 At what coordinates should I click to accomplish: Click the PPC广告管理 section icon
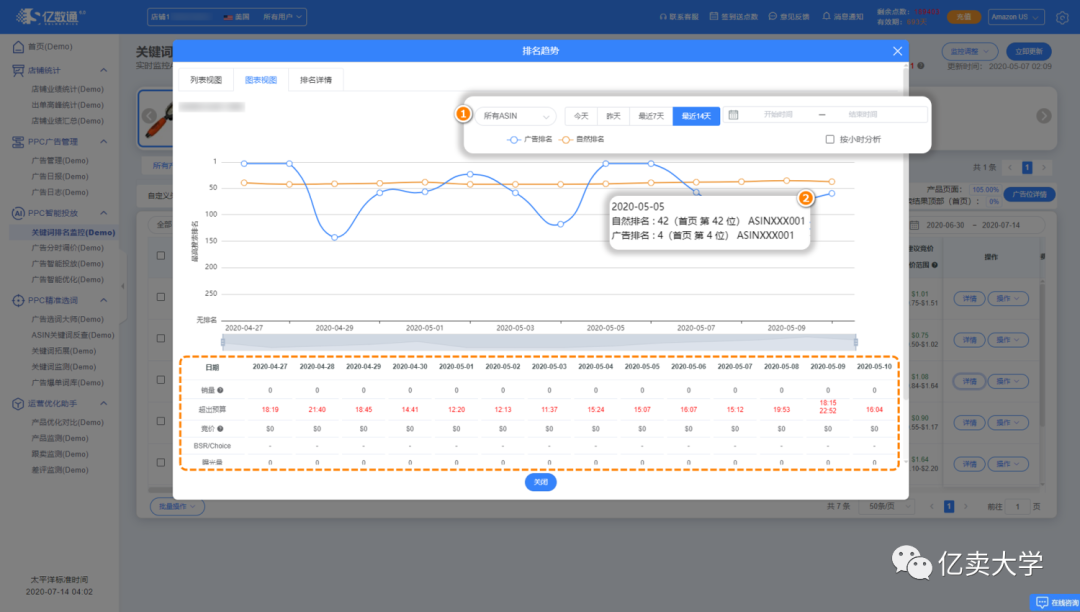[x=19, y=142]
